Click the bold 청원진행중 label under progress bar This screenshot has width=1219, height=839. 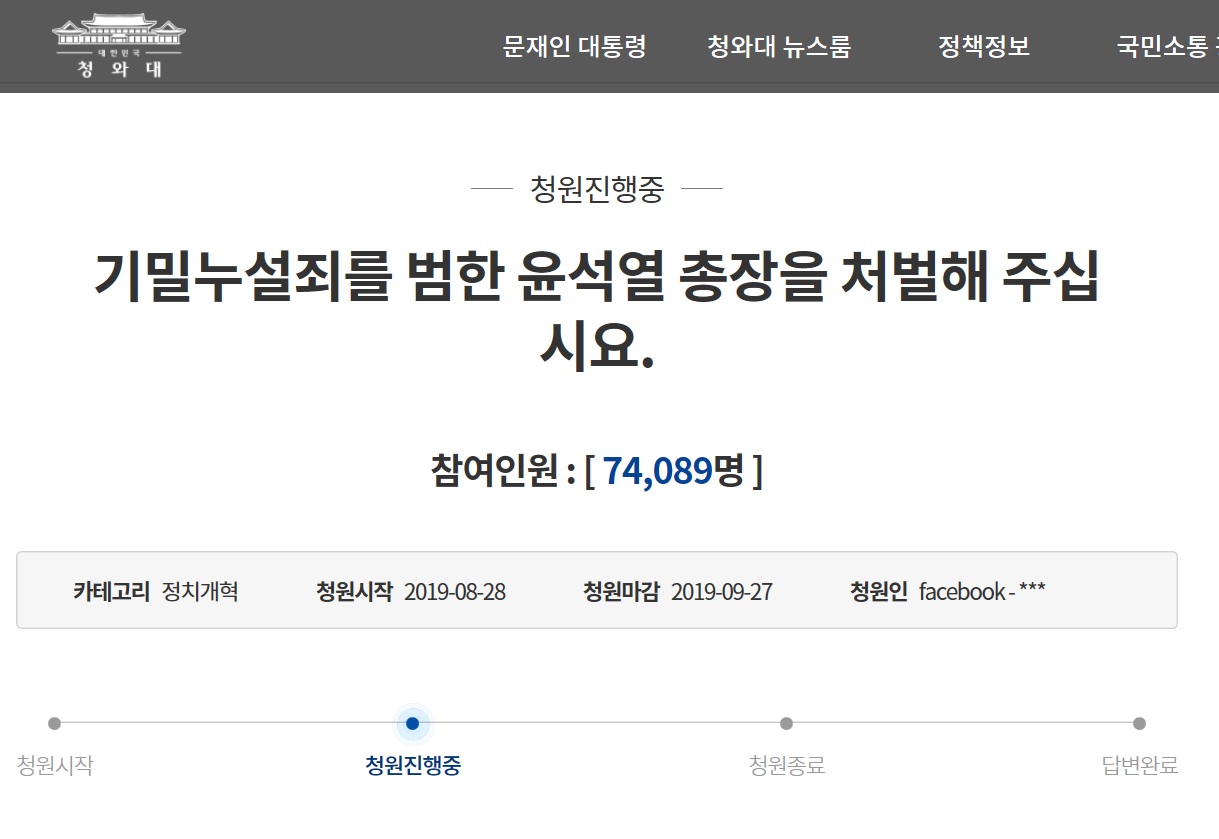[413, 766]
